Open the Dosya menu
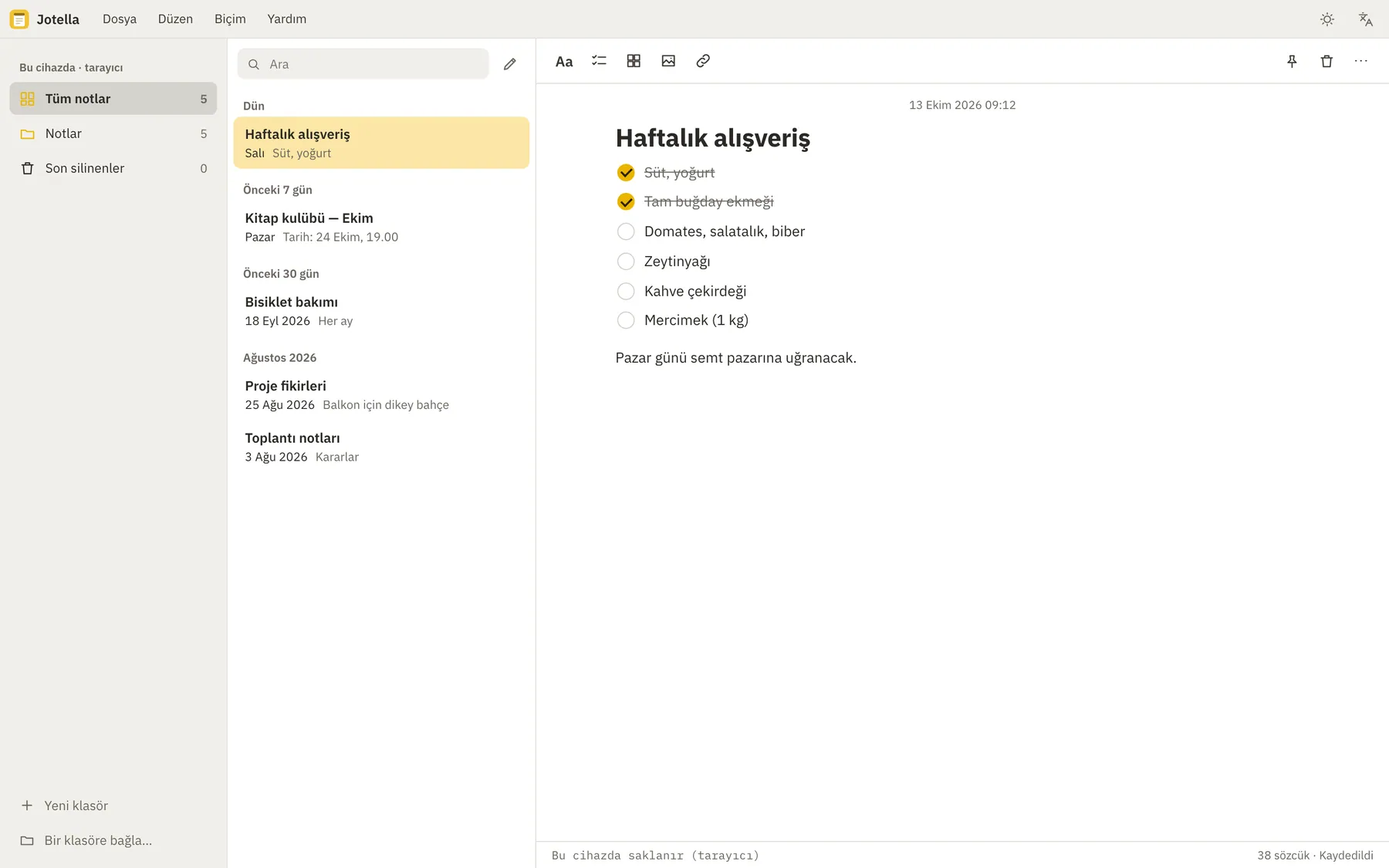The height and width of the screenshot is (868, 1389). click(120, 19)
